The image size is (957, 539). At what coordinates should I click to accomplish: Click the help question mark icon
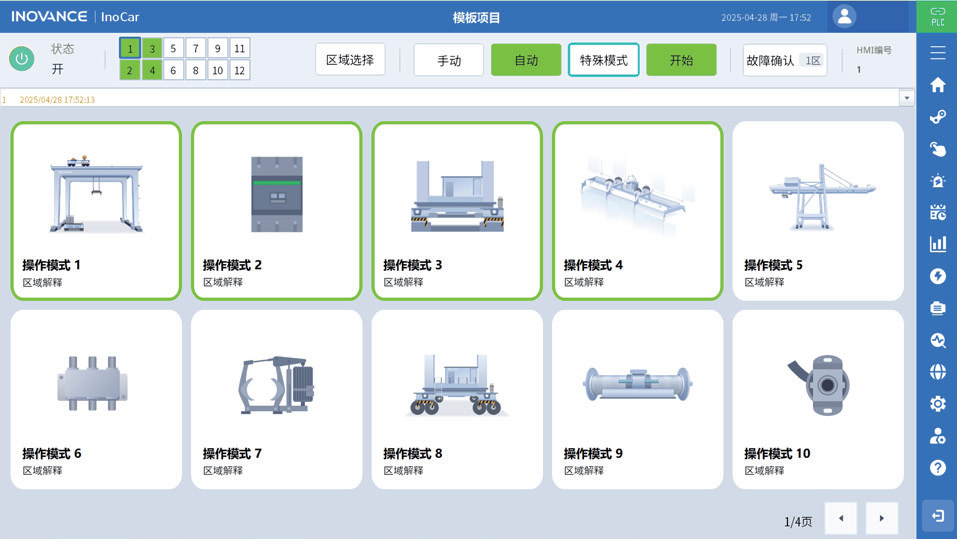click(937, 468)
